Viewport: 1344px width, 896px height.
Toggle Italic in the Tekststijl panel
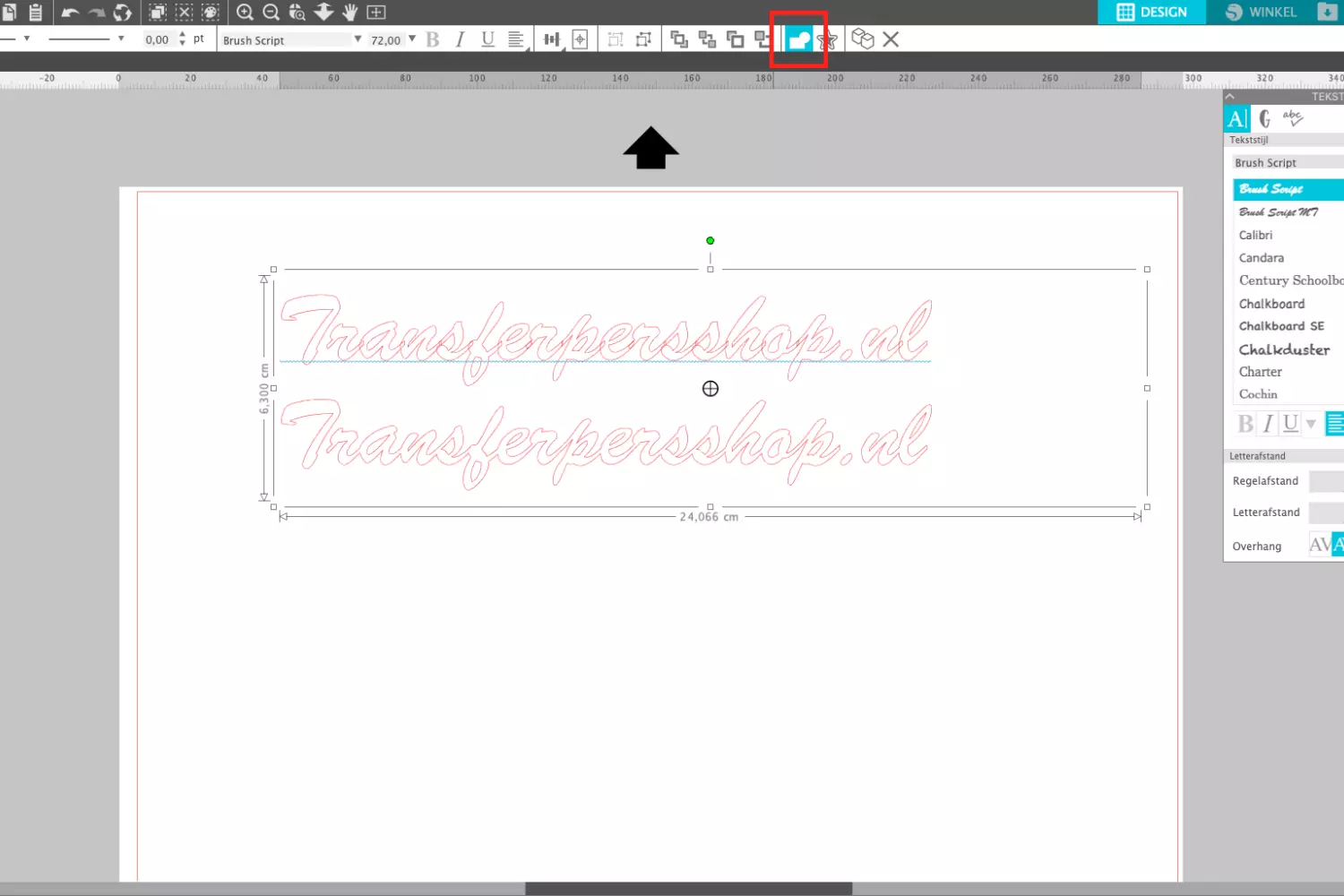1268,424
